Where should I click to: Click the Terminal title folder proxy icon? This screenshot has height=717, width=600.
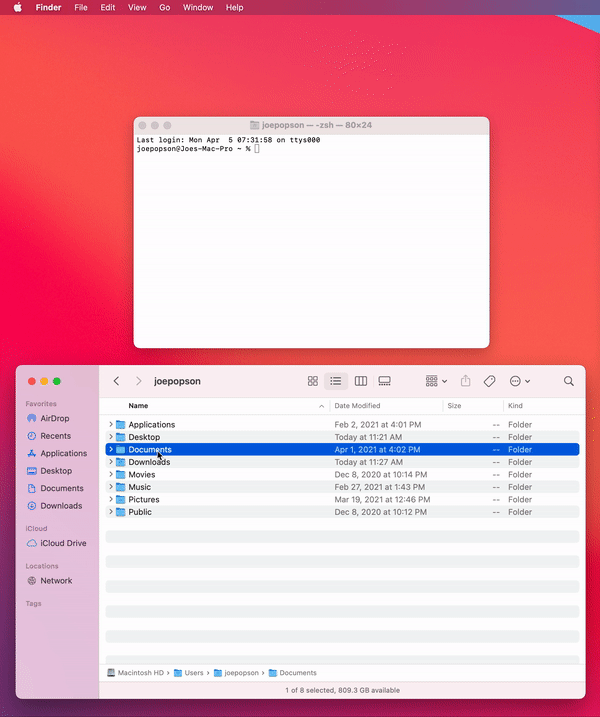click(x=254, y=125)
